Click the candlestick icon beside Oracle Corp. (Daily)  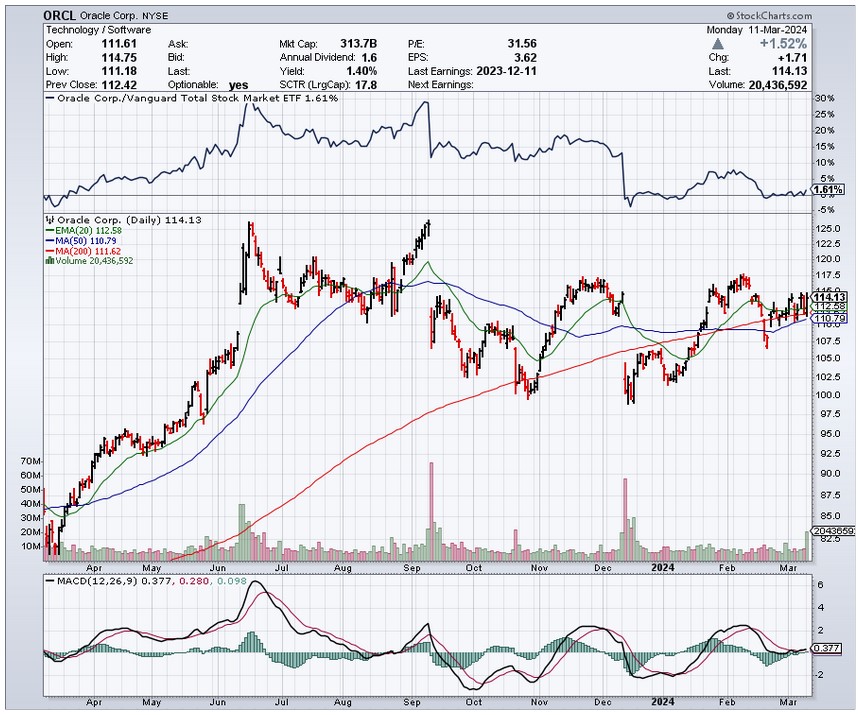point(49,217)
